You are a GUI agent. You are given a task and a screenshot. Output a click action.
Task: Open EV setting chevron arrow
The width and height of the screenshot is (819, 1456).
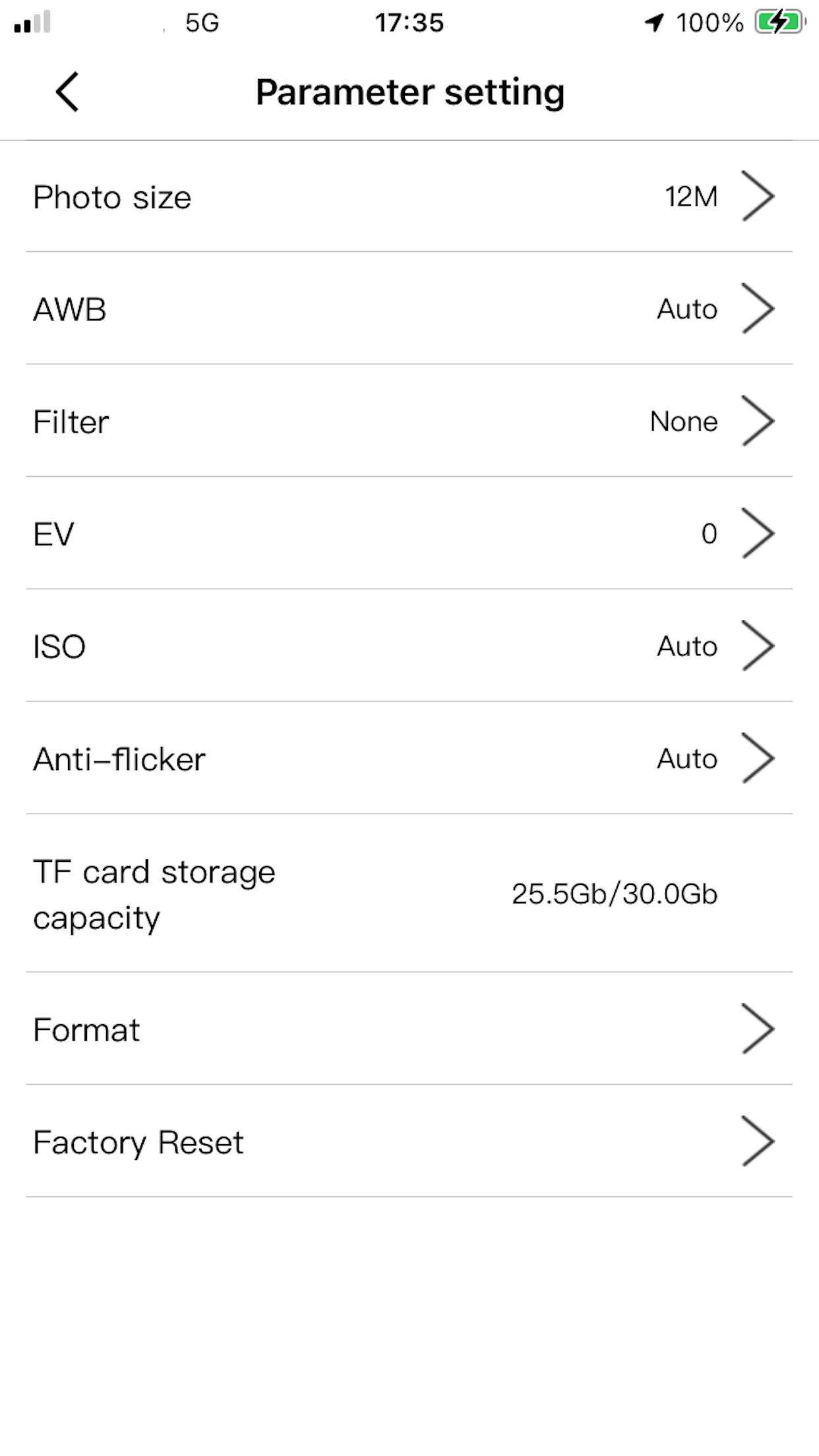pos(758,533)
